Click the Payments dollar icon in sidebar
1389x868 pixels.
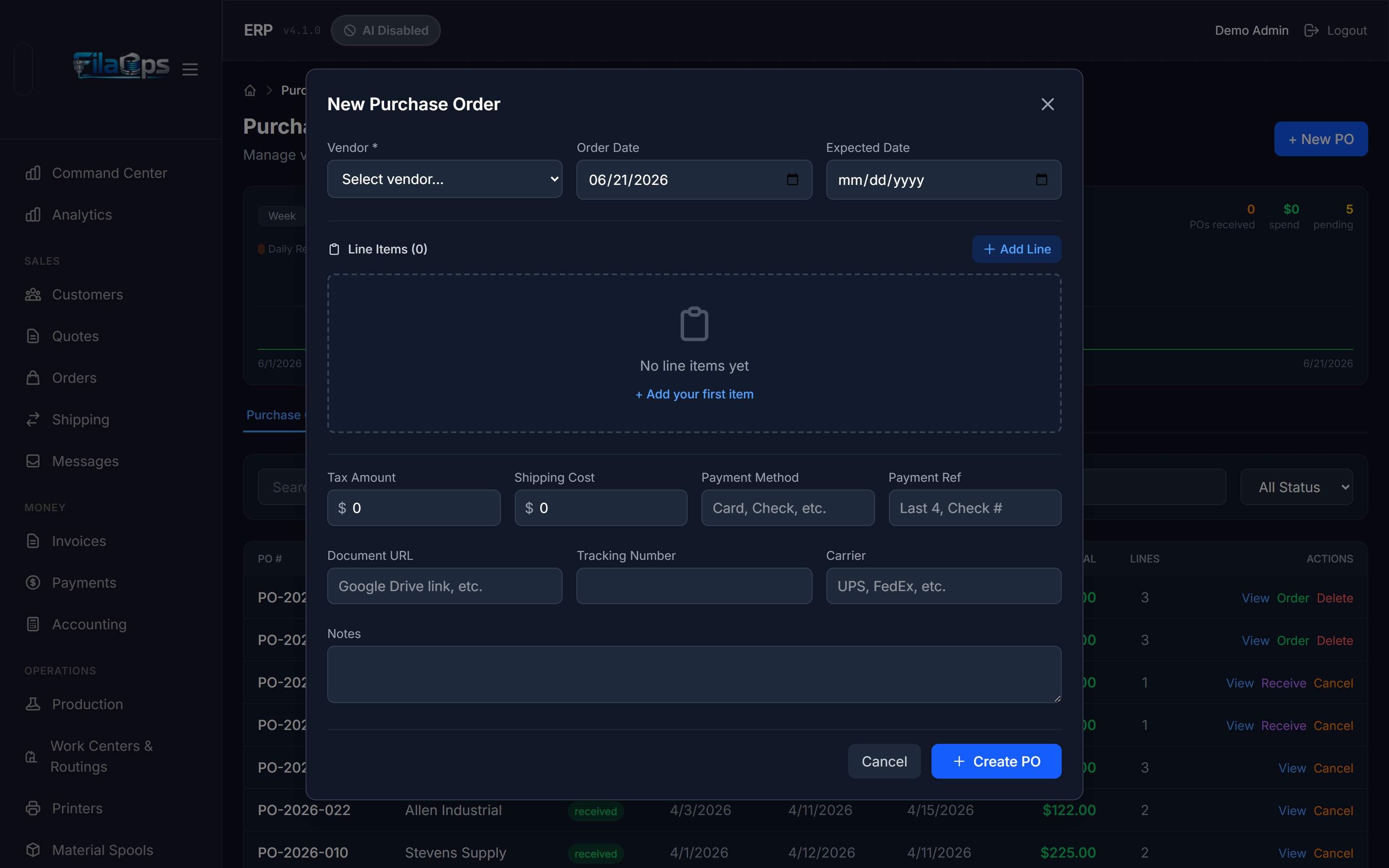click(33, 582)
